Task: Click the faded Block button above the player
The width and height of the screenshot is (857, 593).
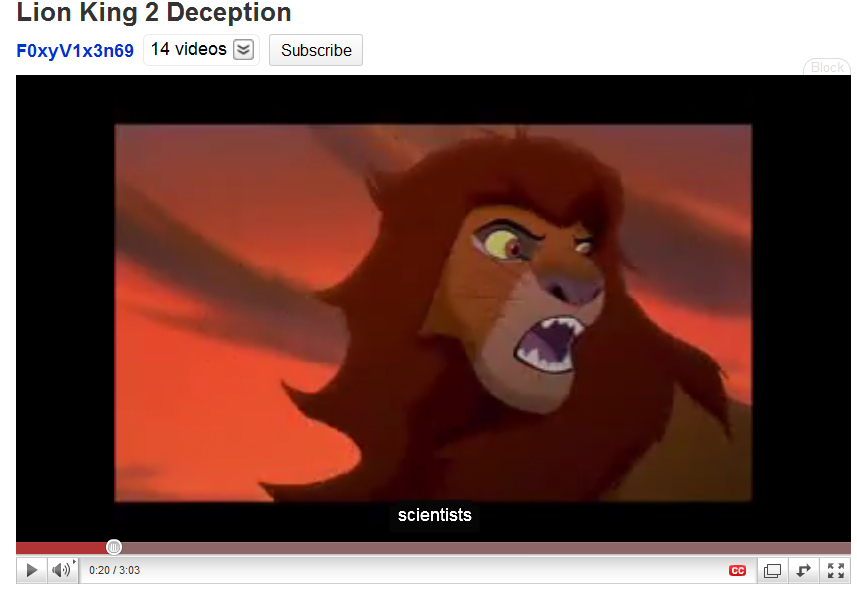Action: point(827,67)
